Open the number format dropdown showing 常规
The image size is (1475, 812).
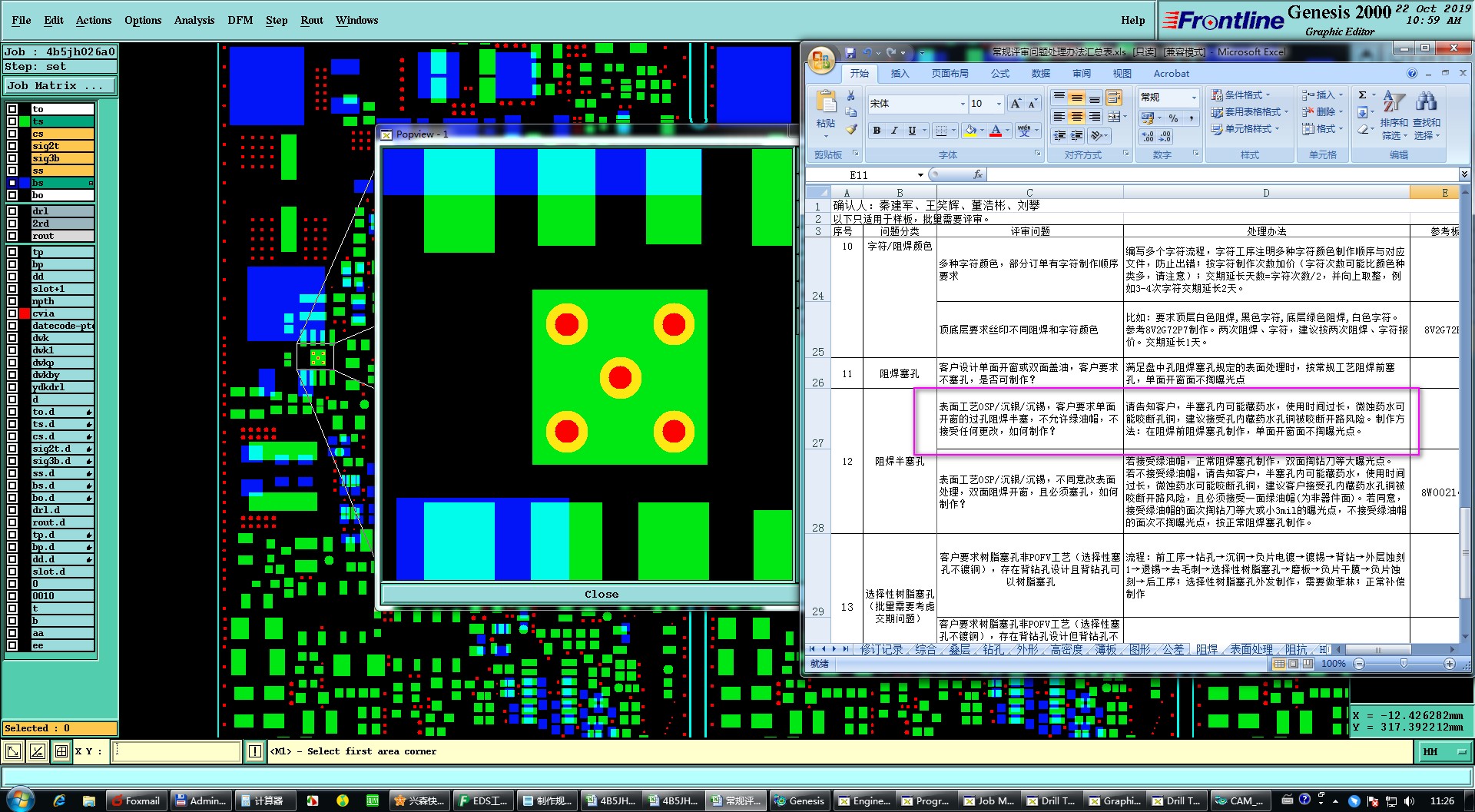(1194, 98)
